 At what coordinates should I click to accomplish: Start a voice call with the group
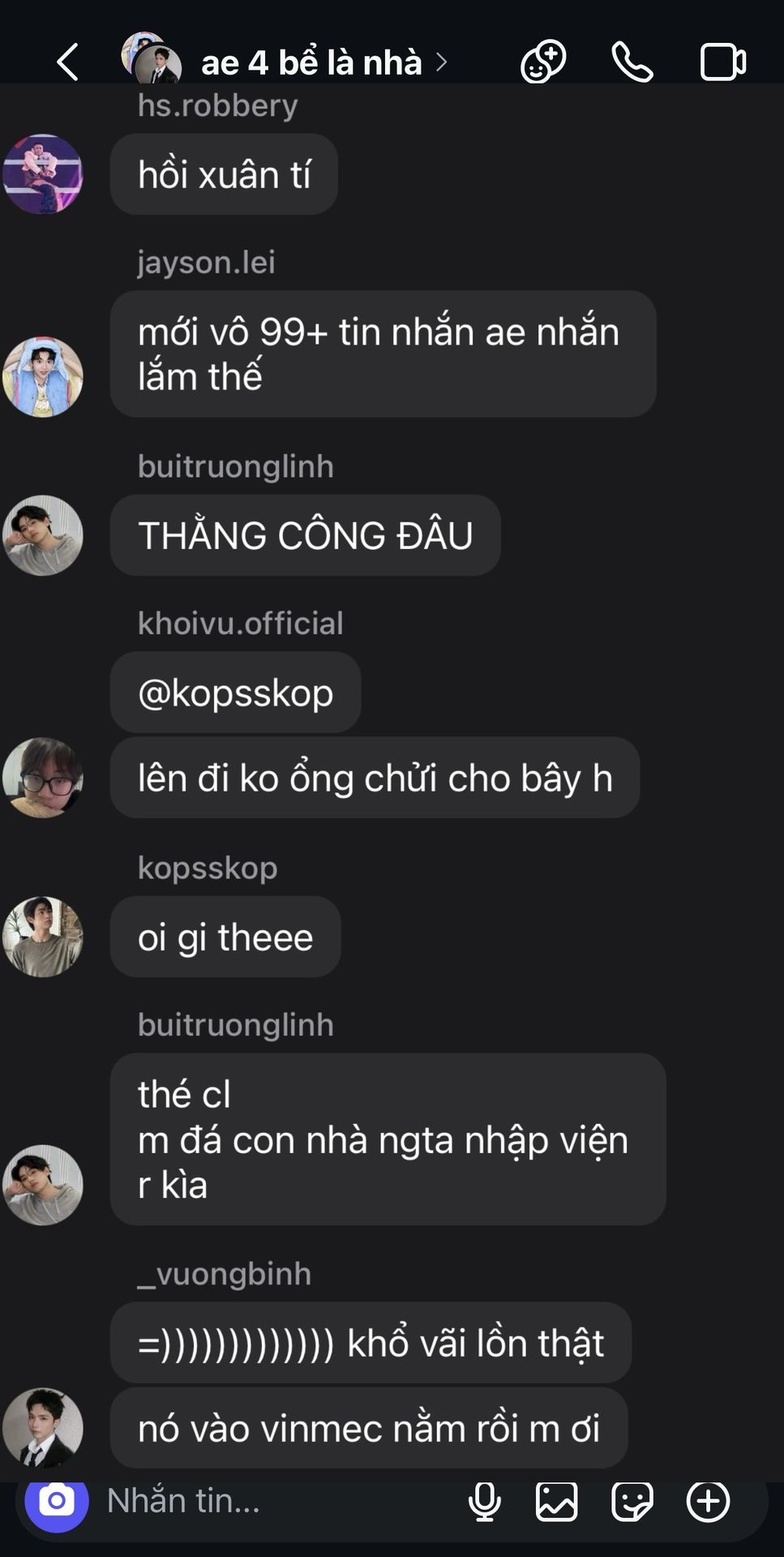[632, 62]
